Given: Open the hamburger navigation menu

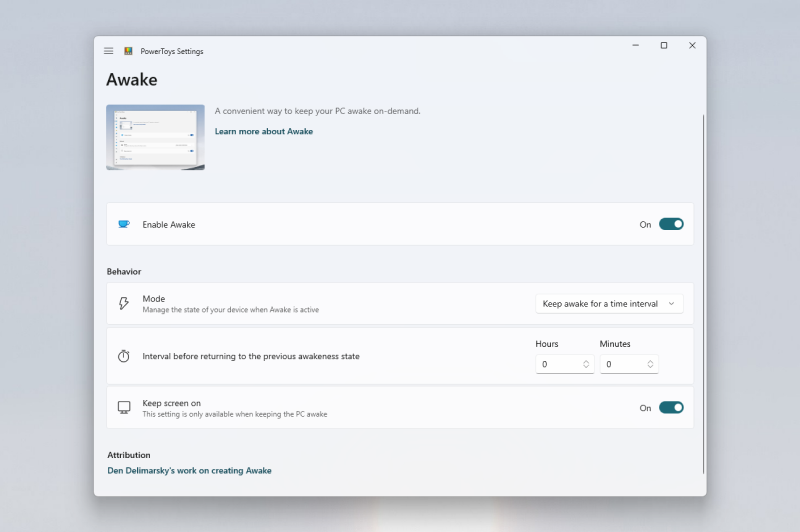Looking at the screenshot, I should click(109, 51).
